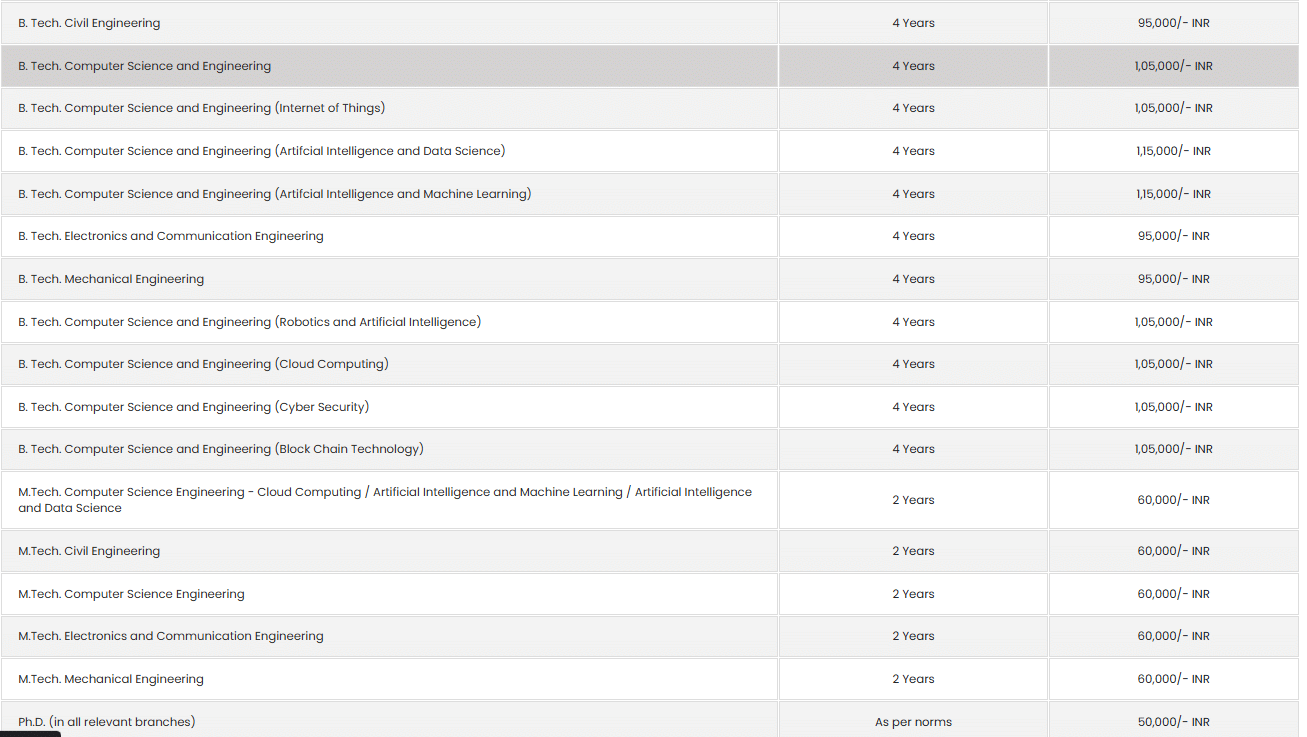
Task: Click the 'As per norms' duration cell
Action: tap(913, 722)
